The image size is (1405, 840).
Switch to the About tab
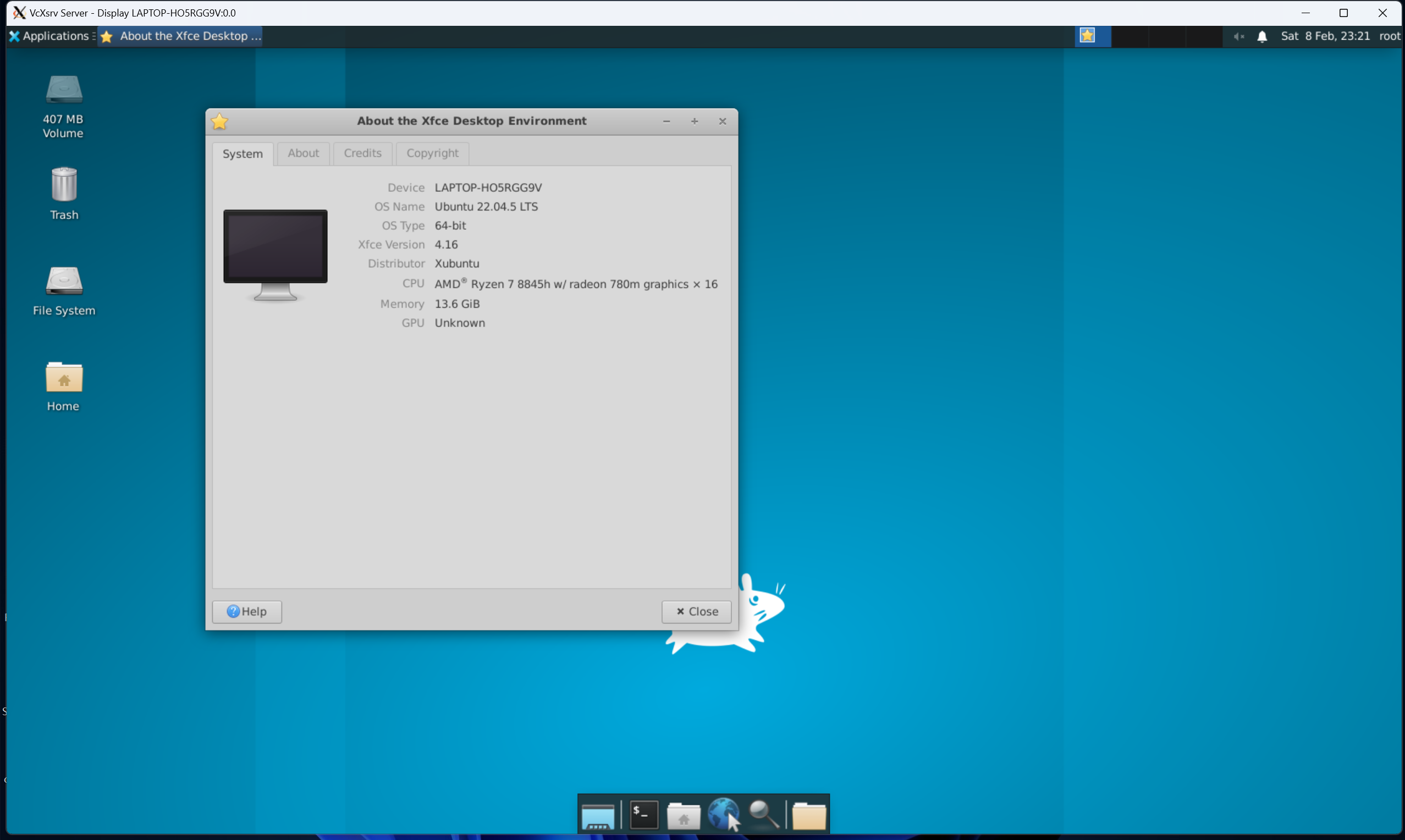[303, 153]
